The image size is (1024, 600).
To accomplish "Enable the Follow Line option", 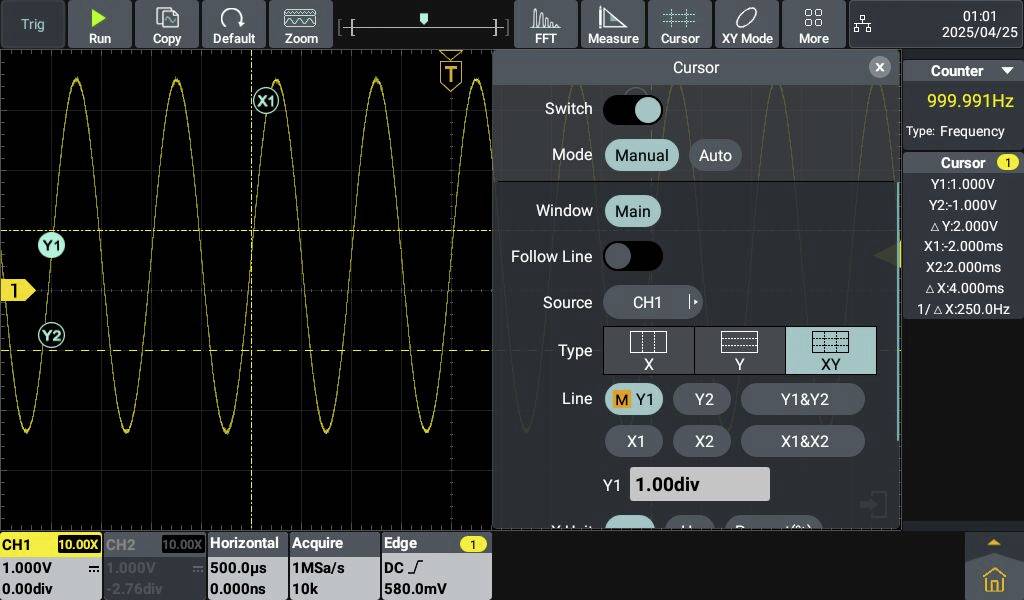I will coord(633,256).
